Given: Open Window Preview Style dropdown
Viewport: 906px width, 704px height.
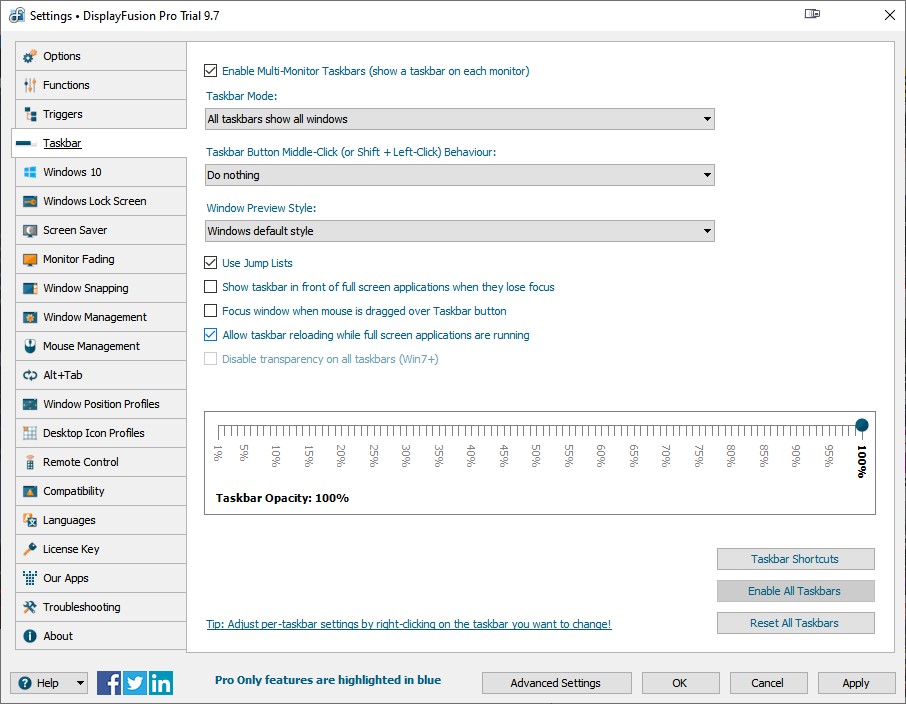Looking at the screenshot, I should 460,231.
